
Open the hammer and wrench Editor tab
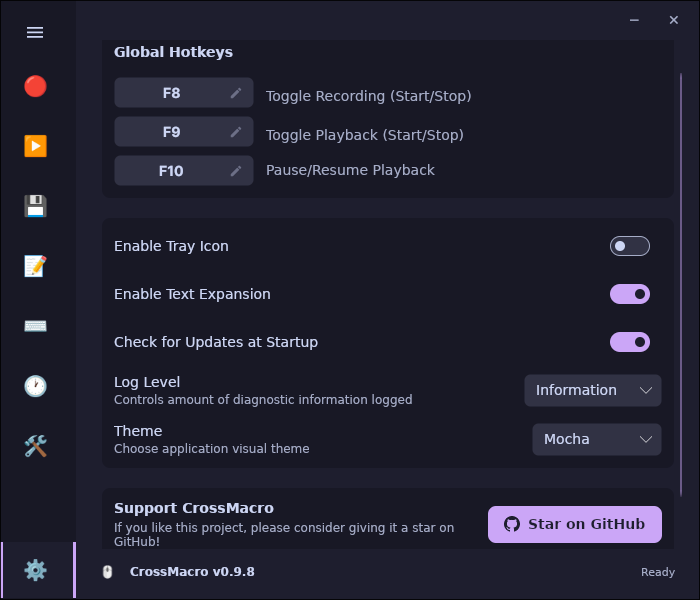(35, 446)
